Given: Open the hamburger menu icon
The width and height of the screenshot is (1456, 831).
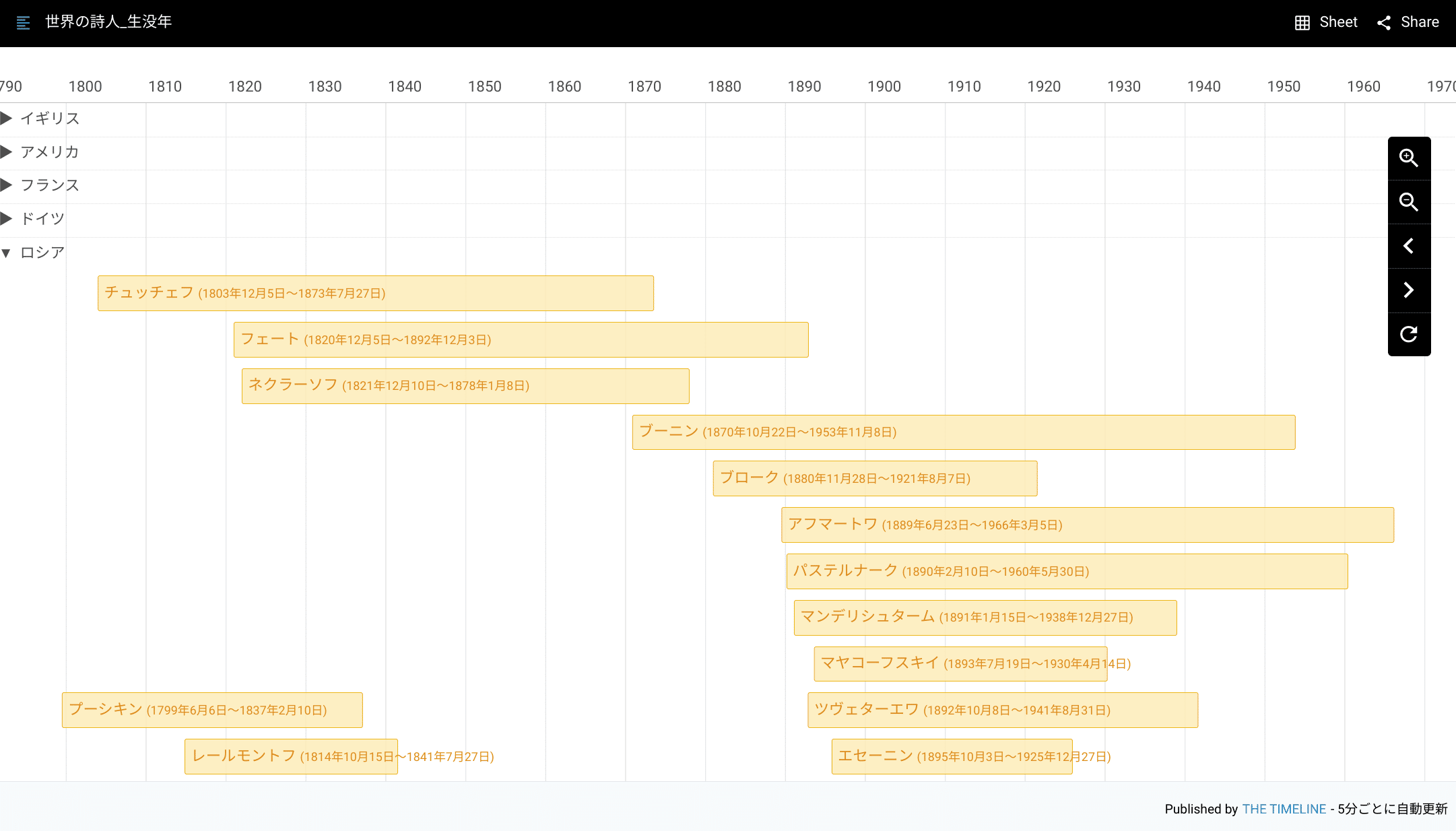Looking at the screenshot, I should click(x=23, y=23).
